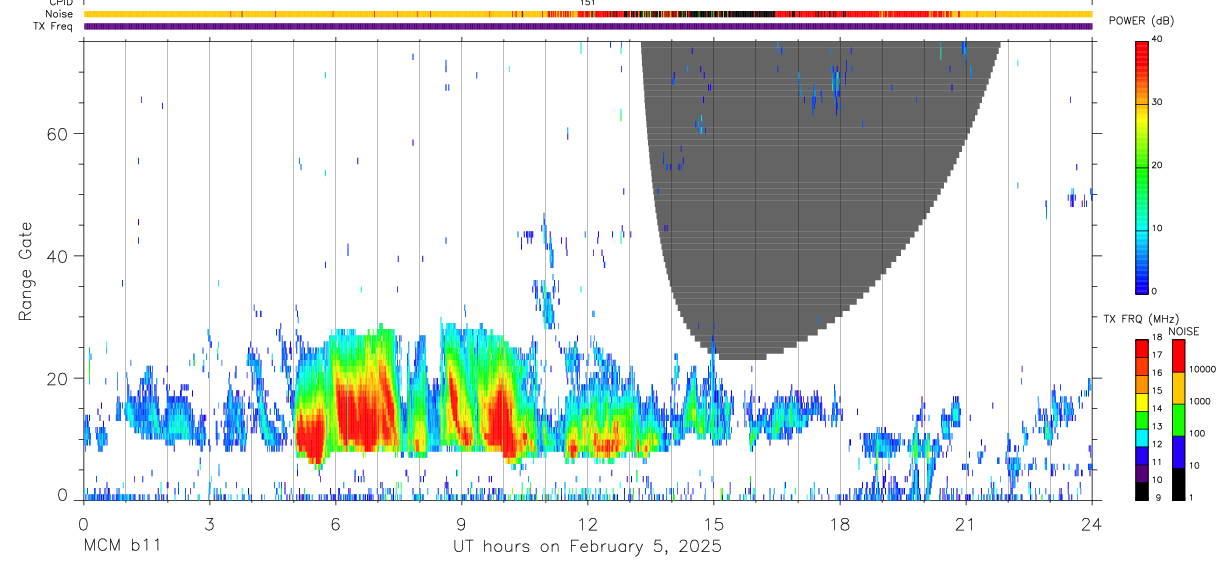Click the '24' UT hour tick label

[x=1092, y=524]
